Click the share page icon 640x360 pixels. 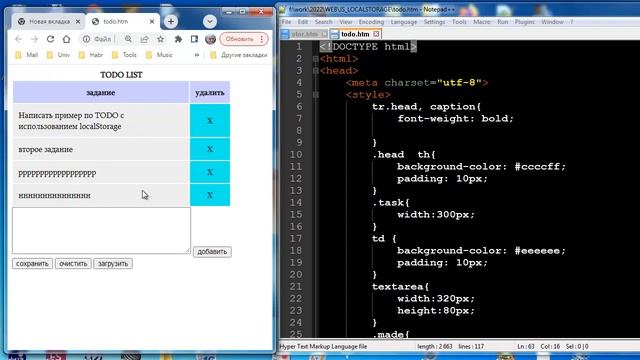pos(144,39)
